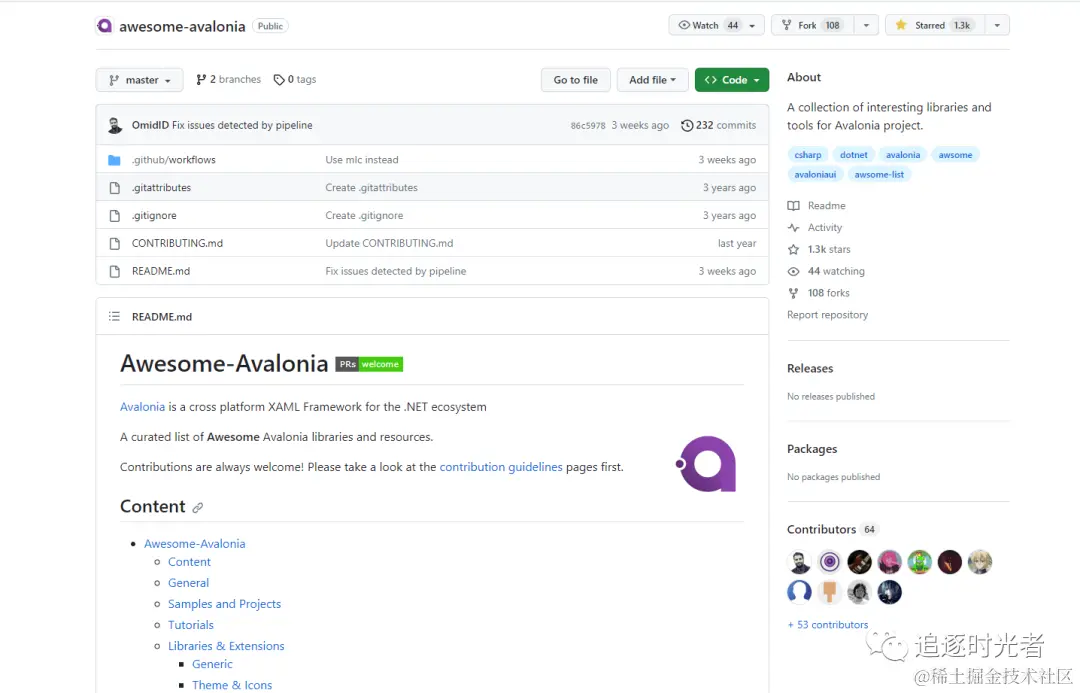Open the README.md file in file list
The image size is (1080, 693).
[161, 271]
